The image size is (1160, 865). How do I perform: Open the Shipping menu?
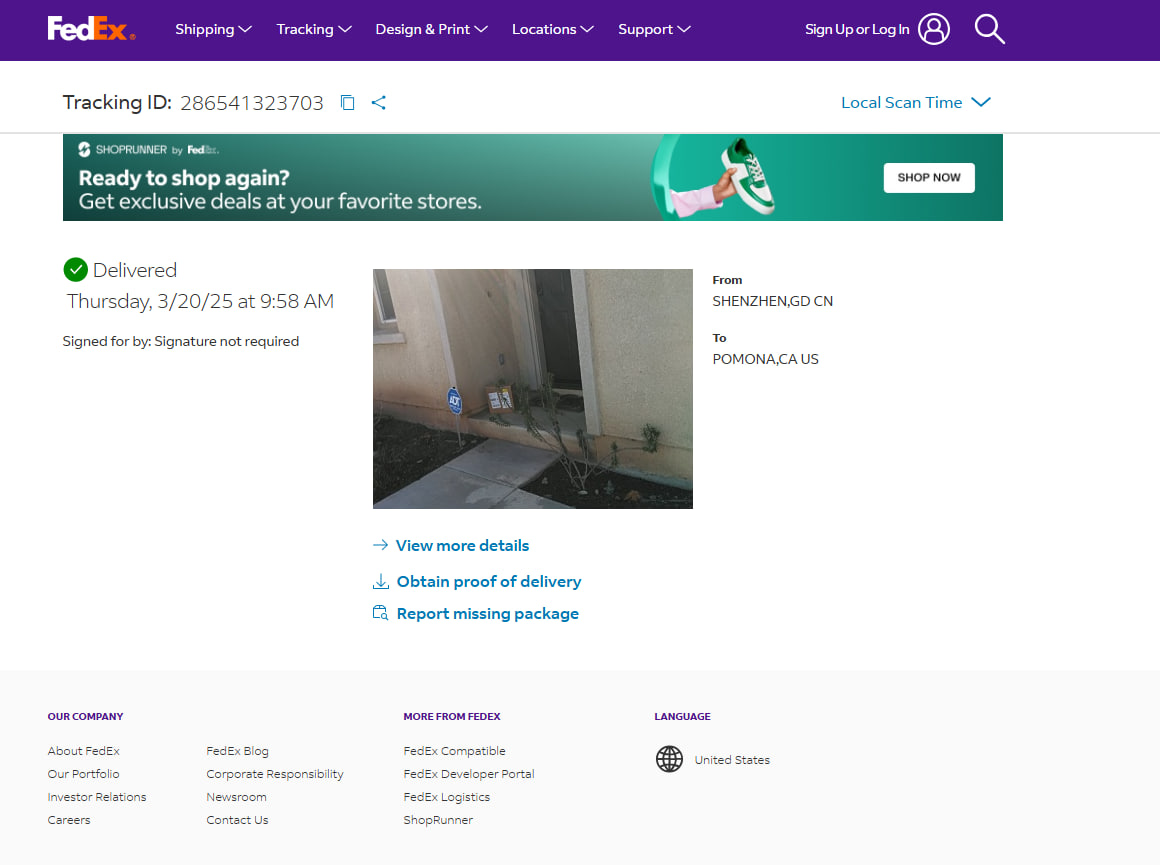click(213, 29)
